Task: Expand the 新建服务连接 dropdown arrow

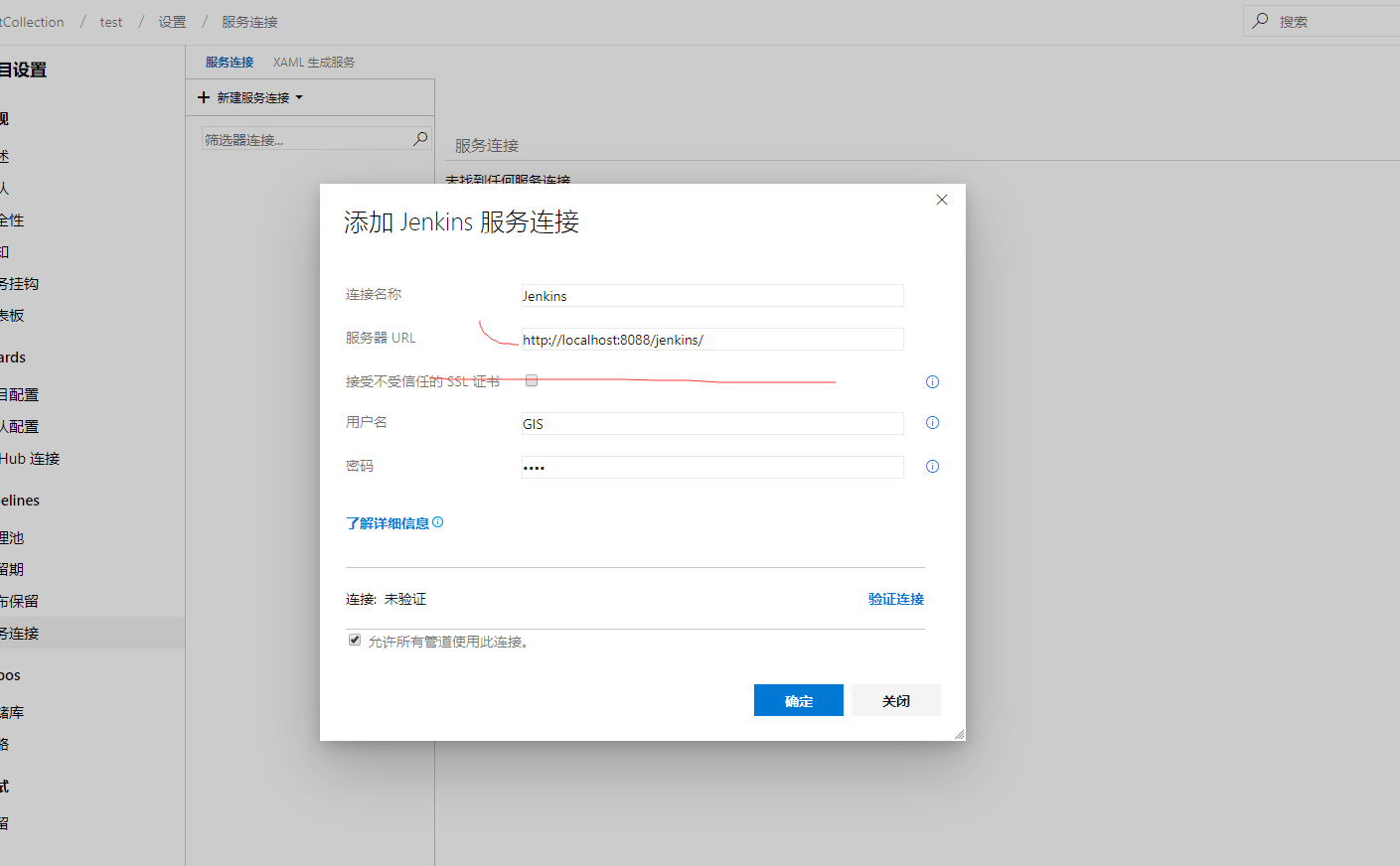Action: pos(299,97)
